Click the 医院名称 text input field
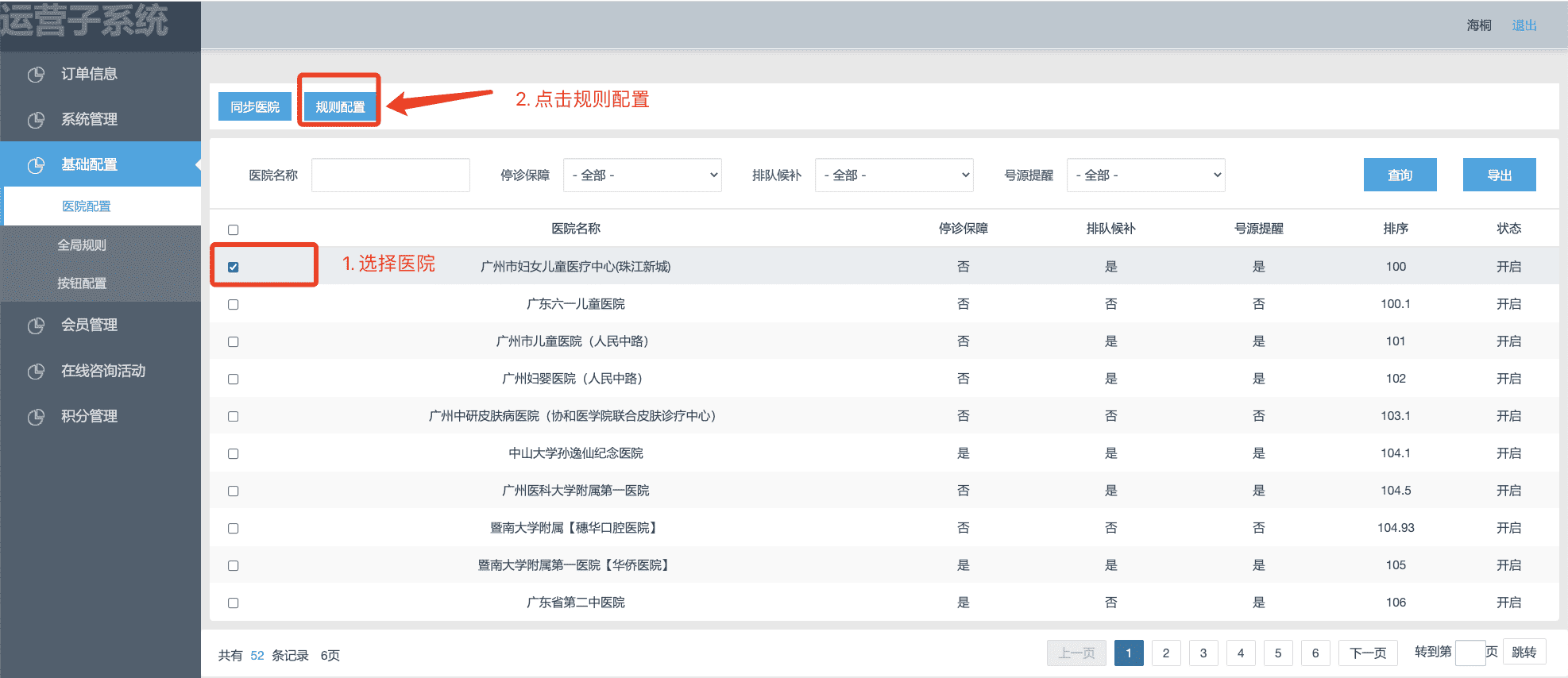The image size is (1568, 678). pos(391,175)
